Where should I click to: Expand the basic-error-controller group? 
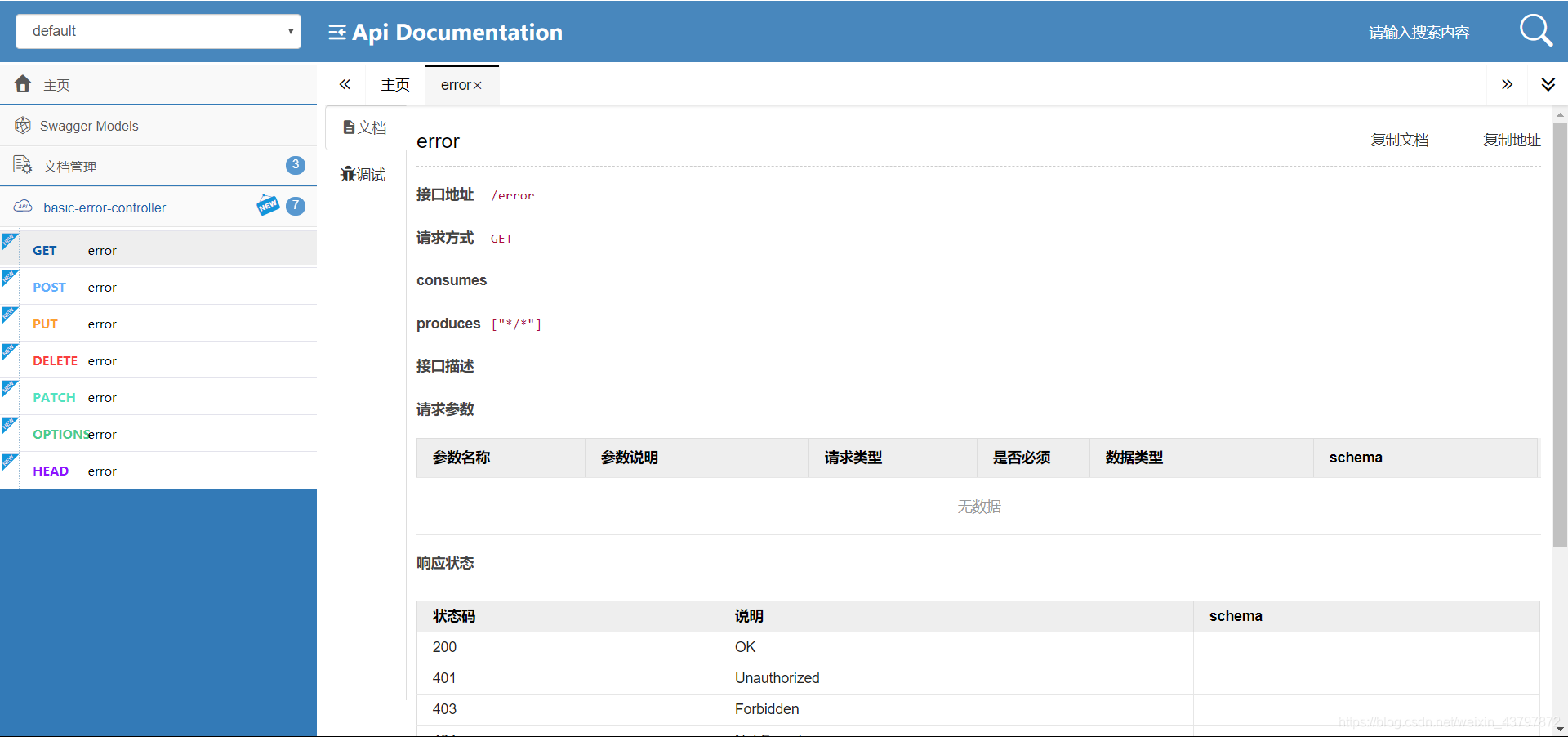[158, 207]
